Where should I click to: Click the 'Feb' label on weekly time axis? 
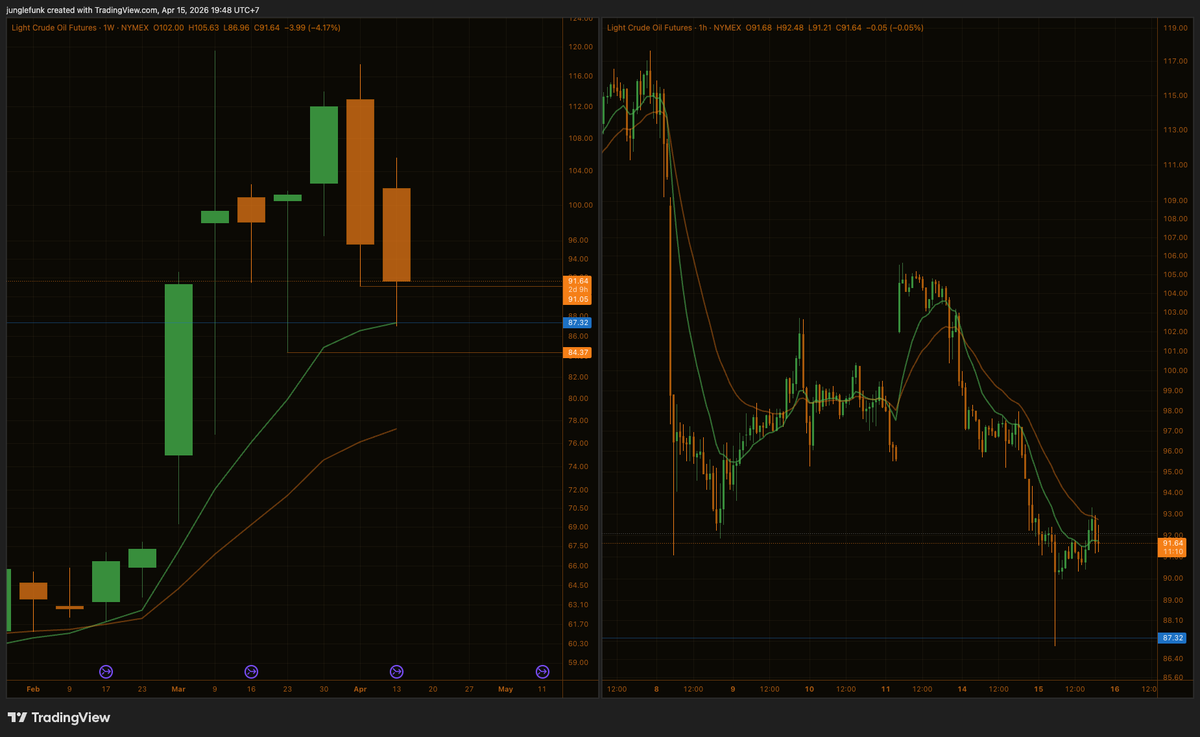[33, 689]
